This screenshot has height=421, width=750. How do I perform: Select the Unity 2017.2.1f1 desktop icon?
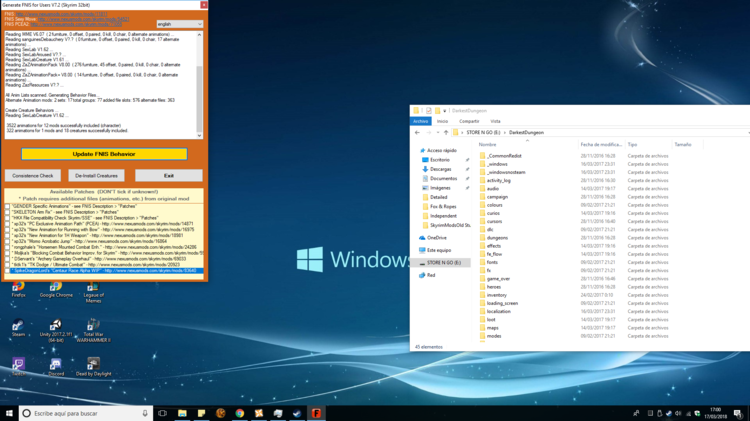point(56,331)
